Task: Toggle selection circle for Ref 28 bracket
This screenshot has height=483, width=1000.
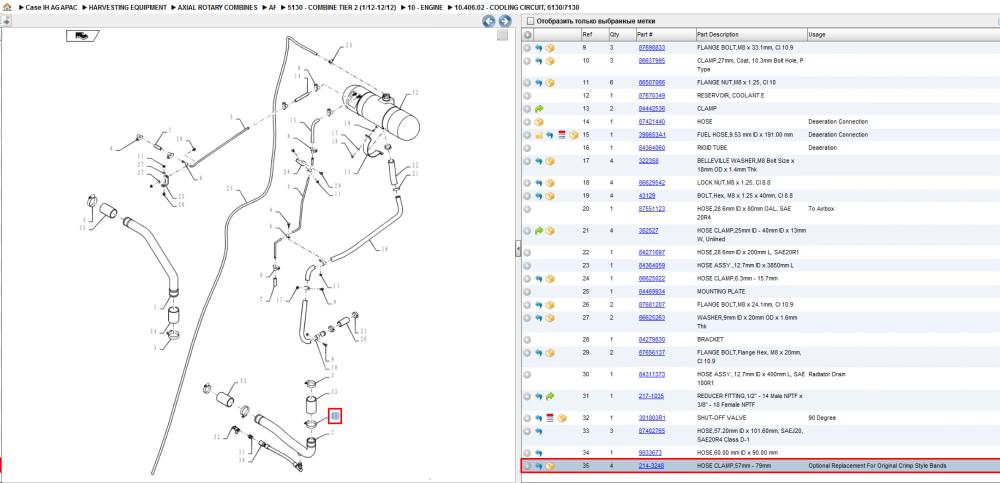Action: 527,339
